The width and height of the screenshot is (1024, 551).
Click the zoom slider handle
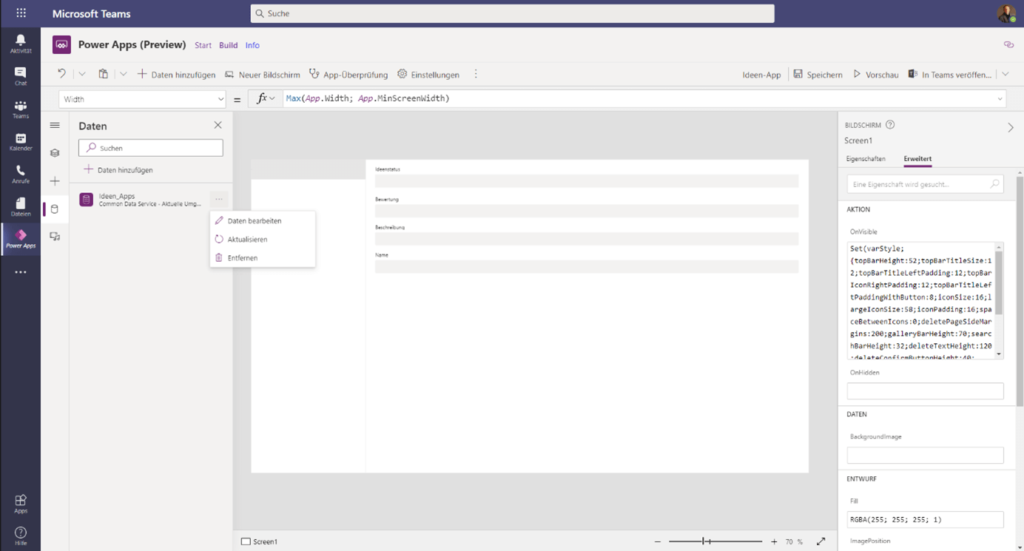click(x=703, y=541)
